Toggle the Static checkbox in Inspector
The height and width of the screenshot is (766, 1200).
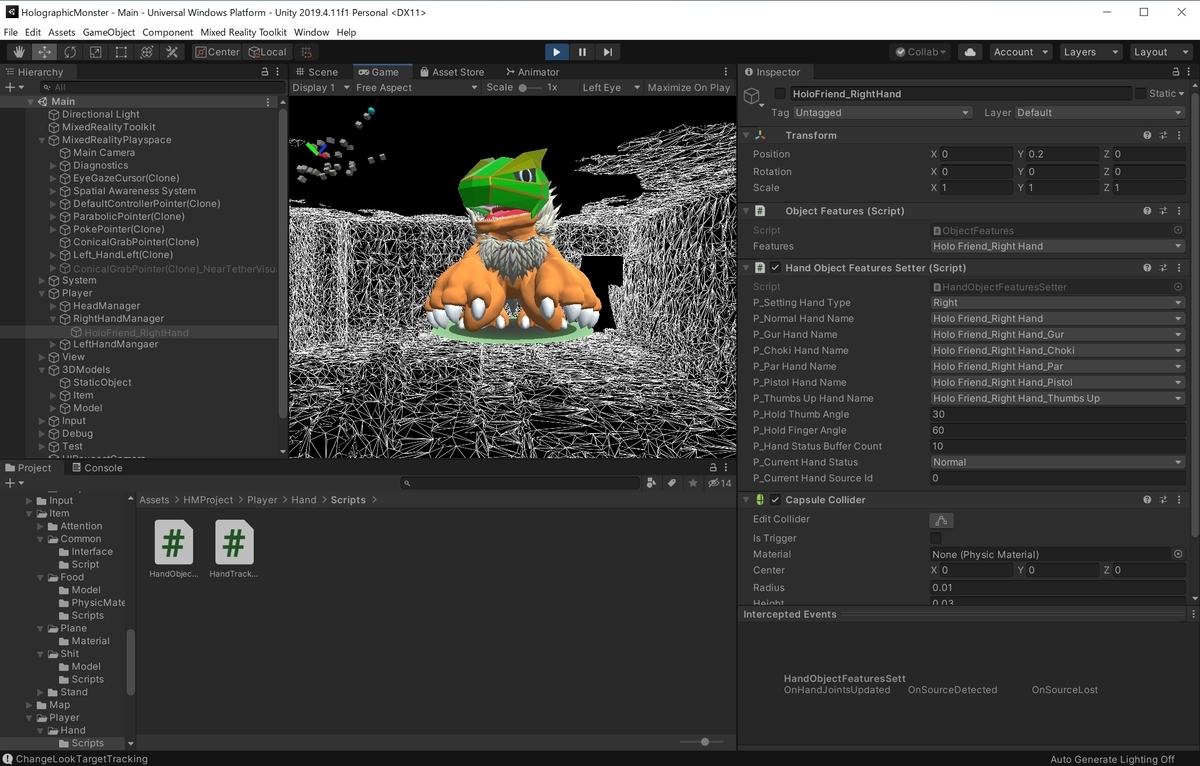coord(1140,93)
